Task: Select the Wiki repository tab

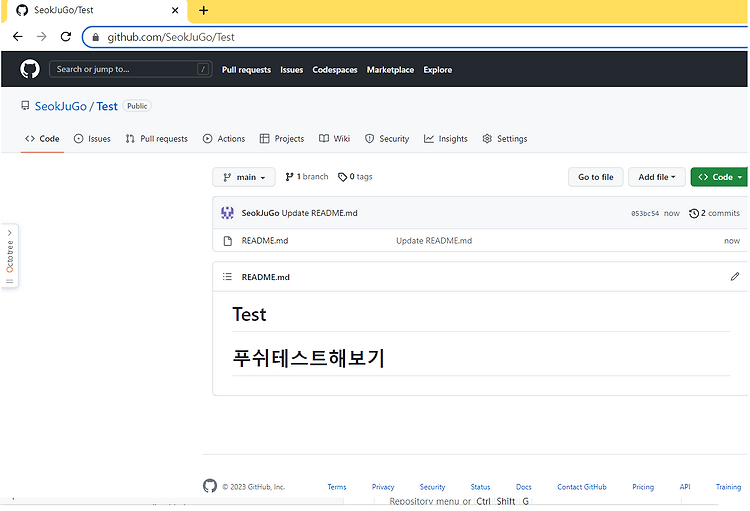Action: coord(335,139)
